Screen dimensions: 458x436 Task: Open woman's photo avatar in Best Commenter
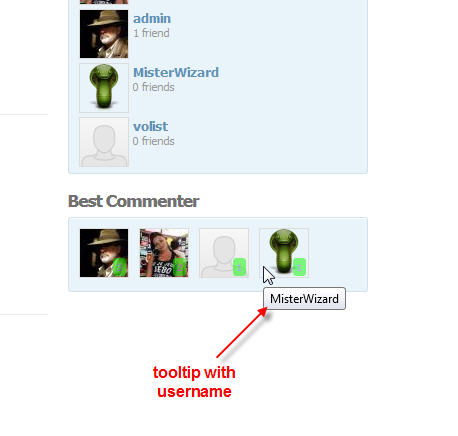(164, 253)
